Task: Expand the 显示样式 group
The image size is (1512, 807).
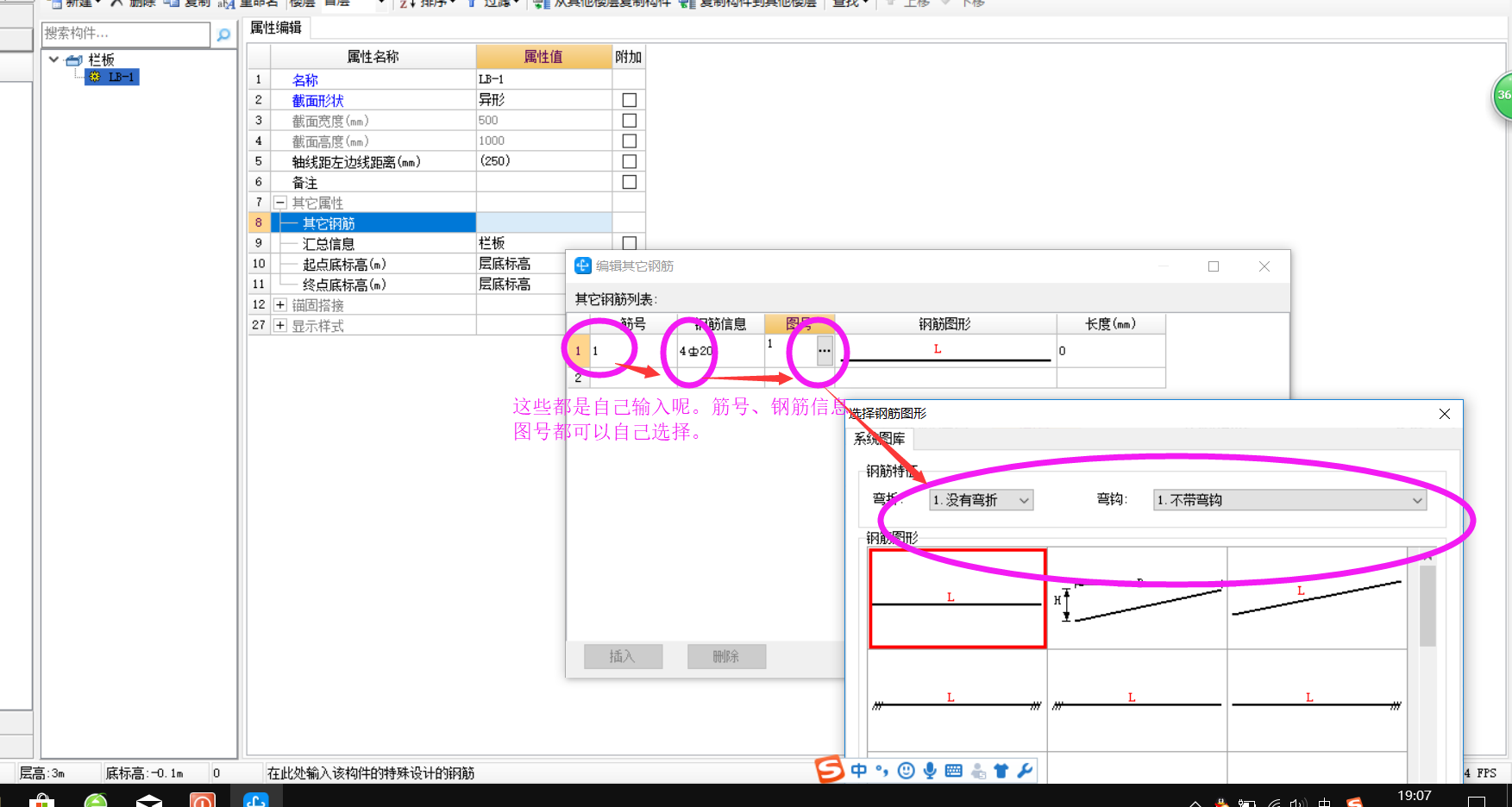Action: coord(280,325)
